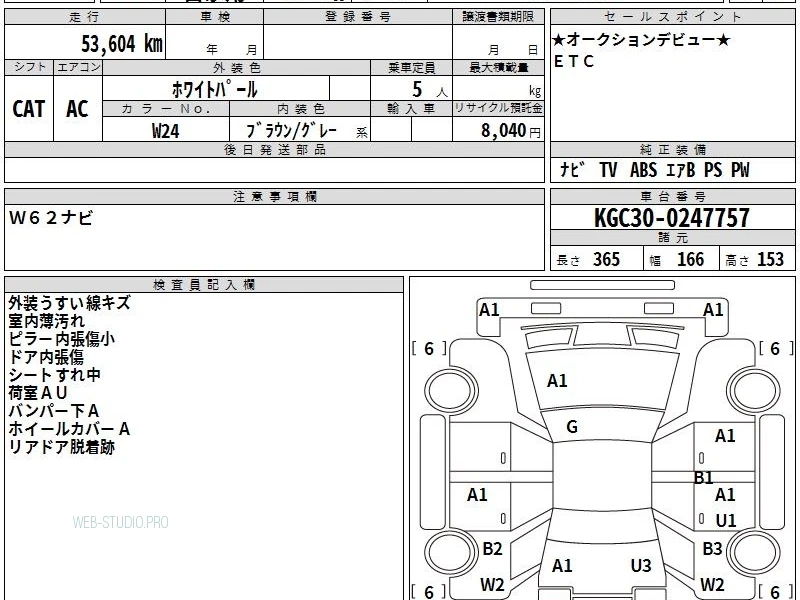Select the エアB equipment entry

pos(681,169)
